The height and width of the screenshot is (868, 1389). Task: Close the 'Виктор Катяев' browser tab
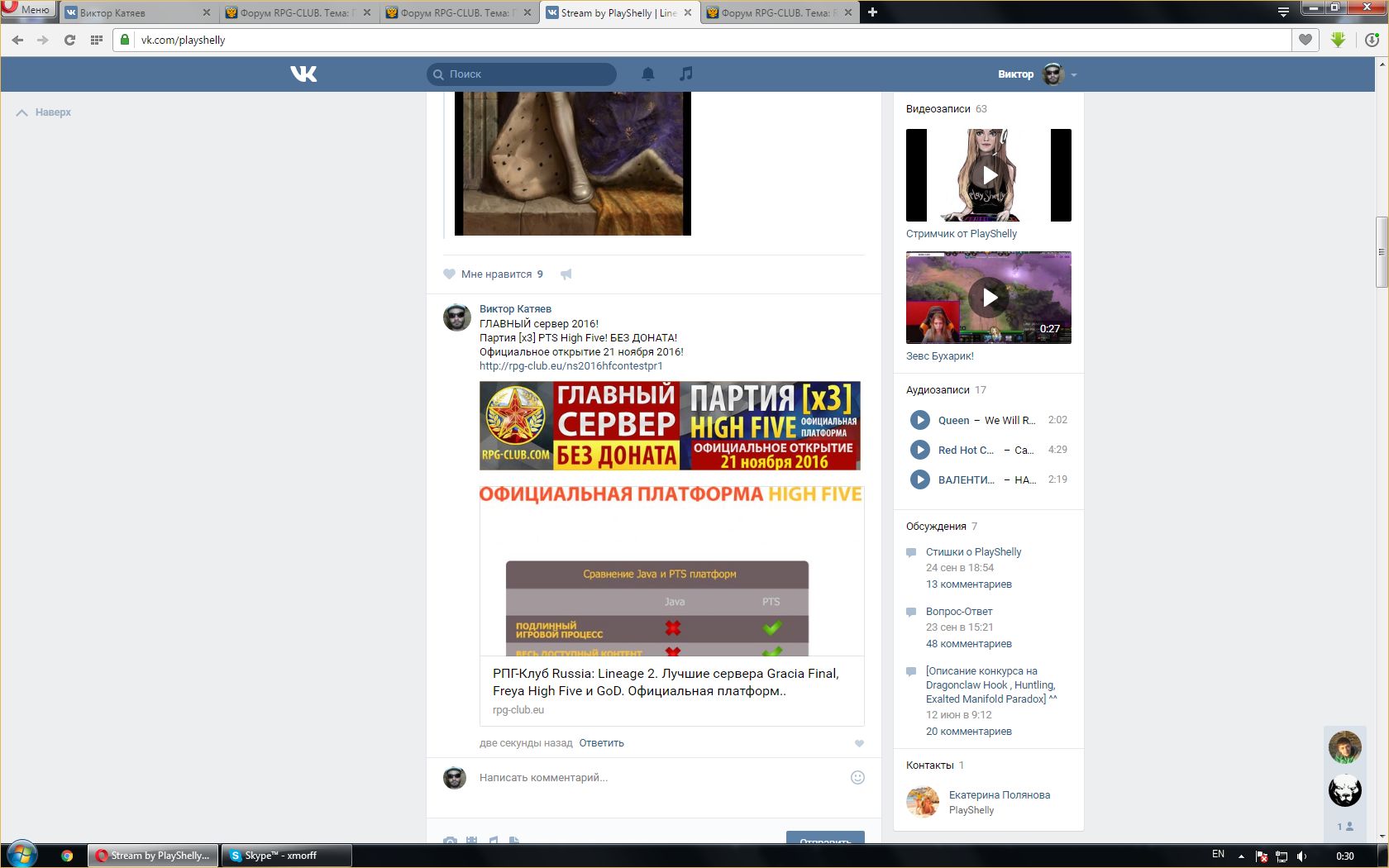pos(206,12)
